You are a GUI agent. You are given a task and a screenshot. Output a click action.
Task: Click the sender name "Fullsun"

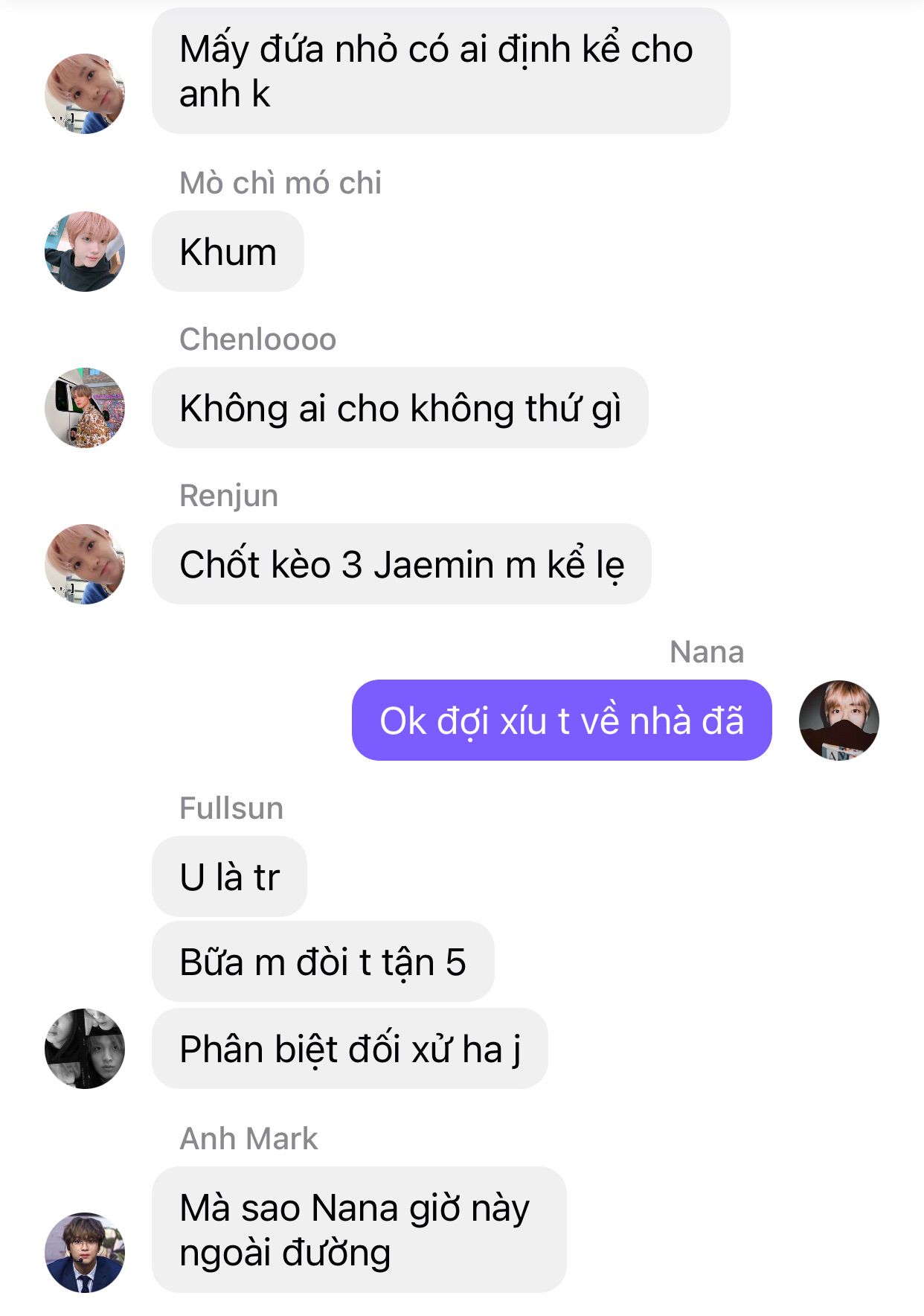tap(231, 808)
